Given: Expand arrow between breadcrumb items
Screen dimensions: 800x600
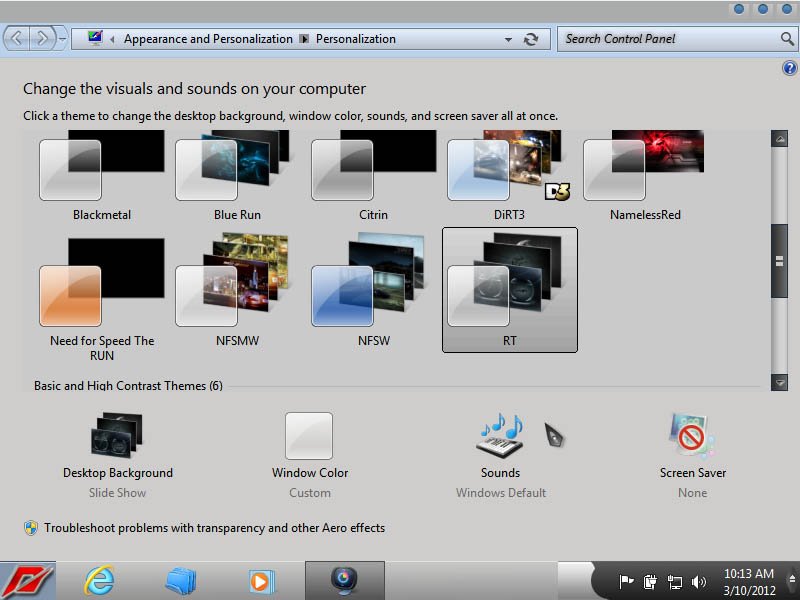Looking at the screenshot, I should [304, 39].
